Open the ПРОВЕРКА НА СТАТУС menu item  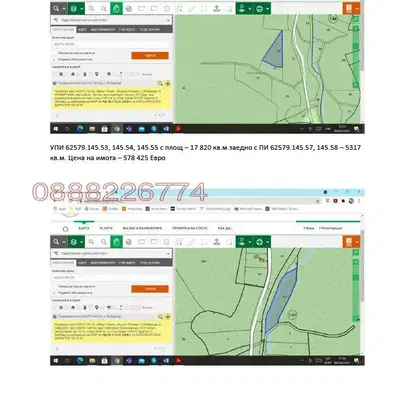(x=190, y=228)
